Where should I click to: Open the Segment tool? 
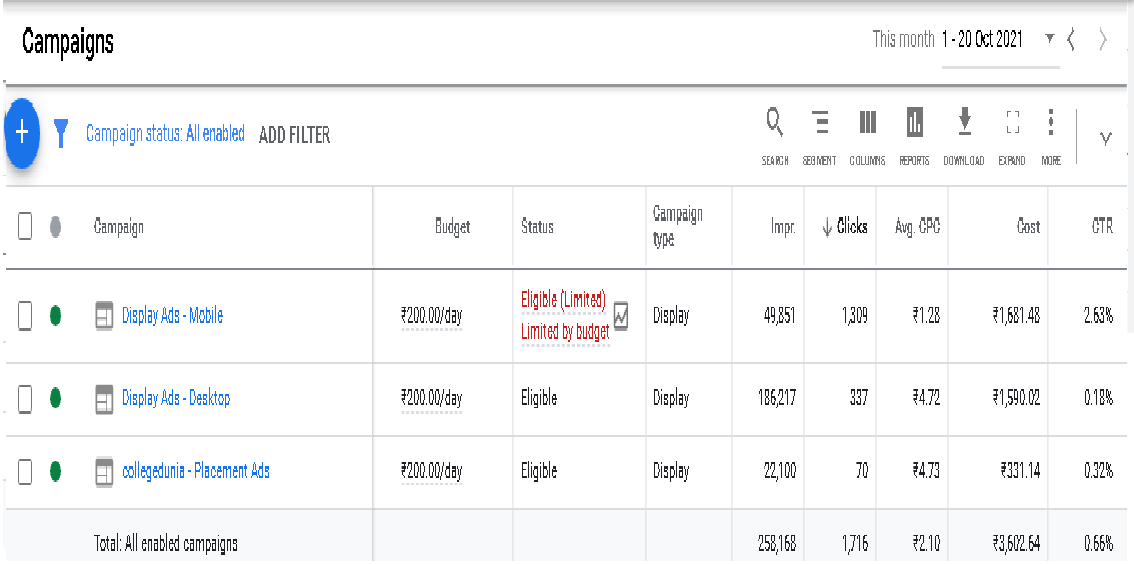[x=820, y=123]
